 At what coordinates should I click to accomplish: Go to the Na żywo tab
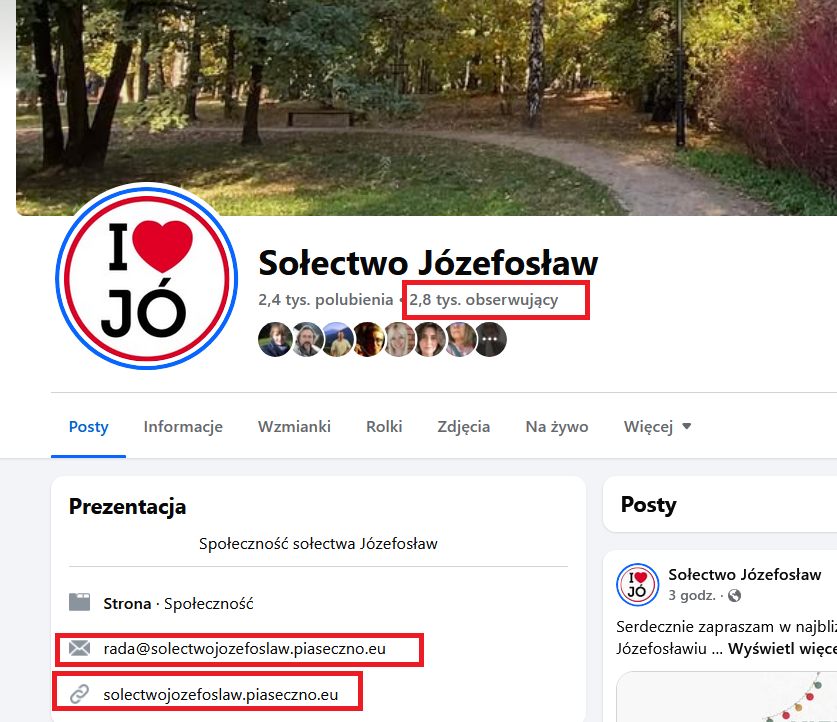point(557,426)
